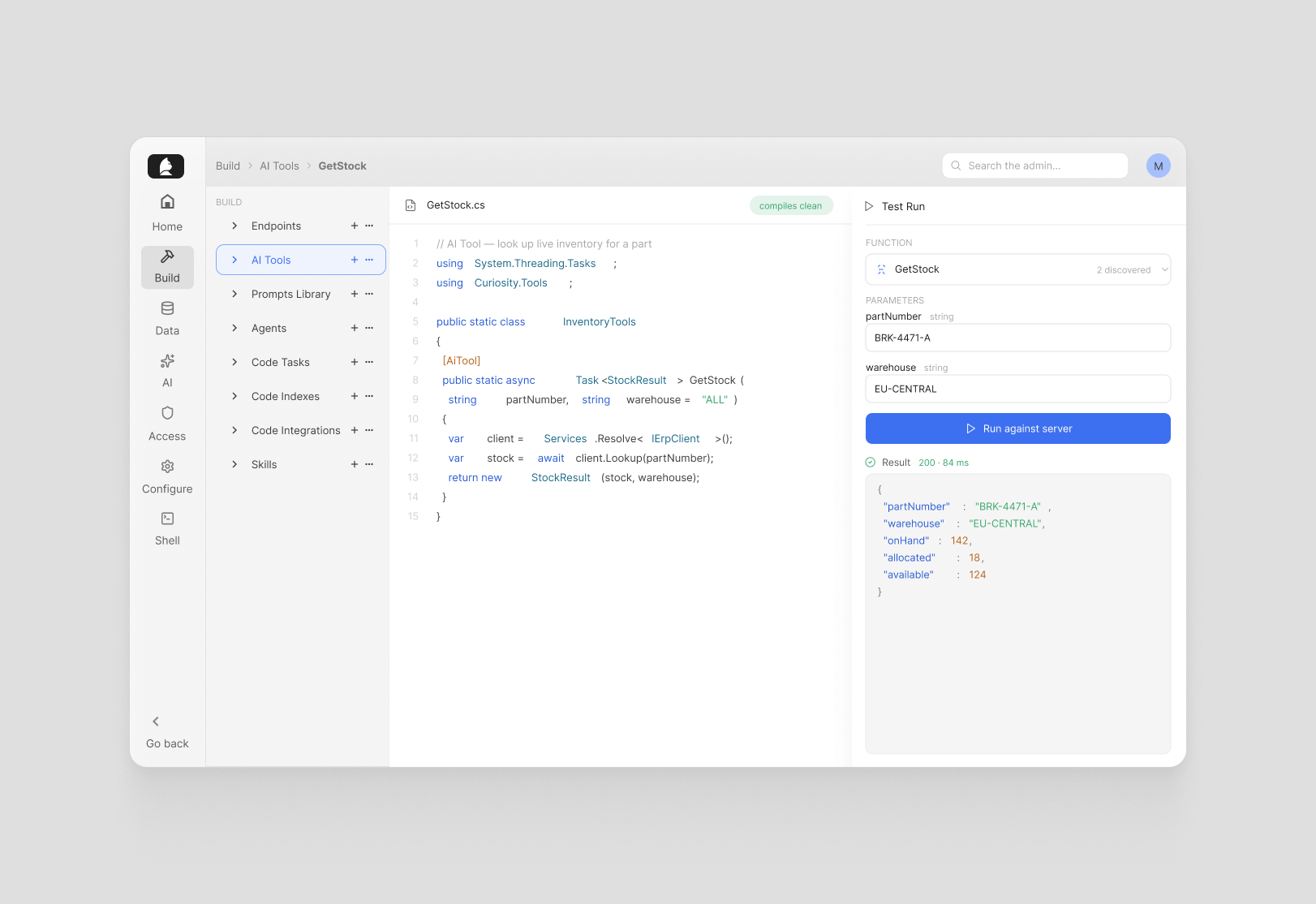Screen dimensions: 1316x904
Task: Click the "onHand" value 142
Action: pyautogui.click(x=960, y=540)
